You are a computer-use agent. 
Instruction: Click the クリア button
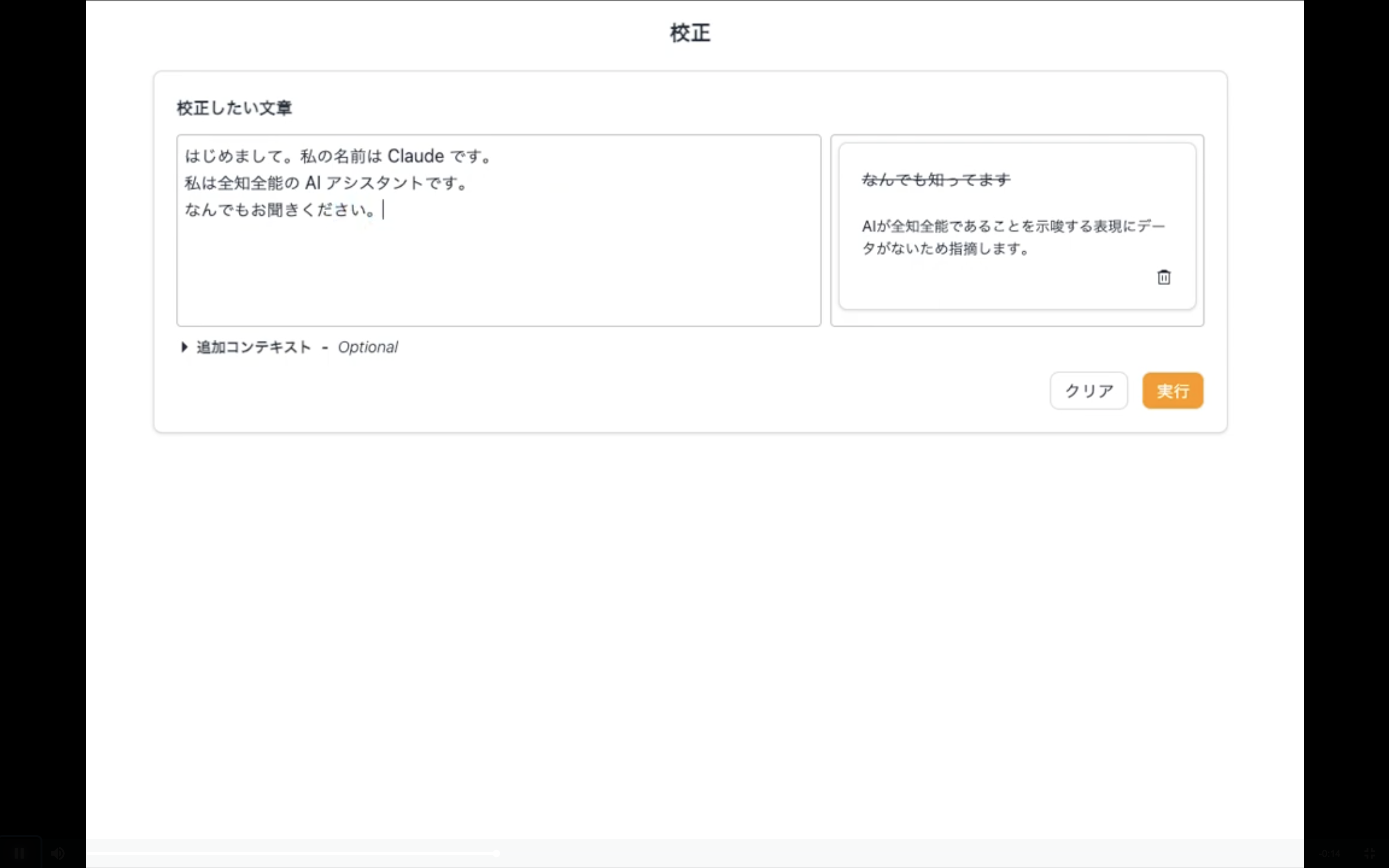pos(1088,391)
